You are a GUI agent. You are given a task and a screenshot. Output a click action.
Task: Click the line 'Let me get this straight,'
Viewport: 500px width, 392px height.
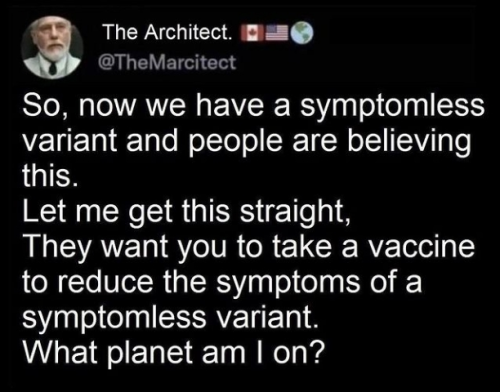point(186,213)
